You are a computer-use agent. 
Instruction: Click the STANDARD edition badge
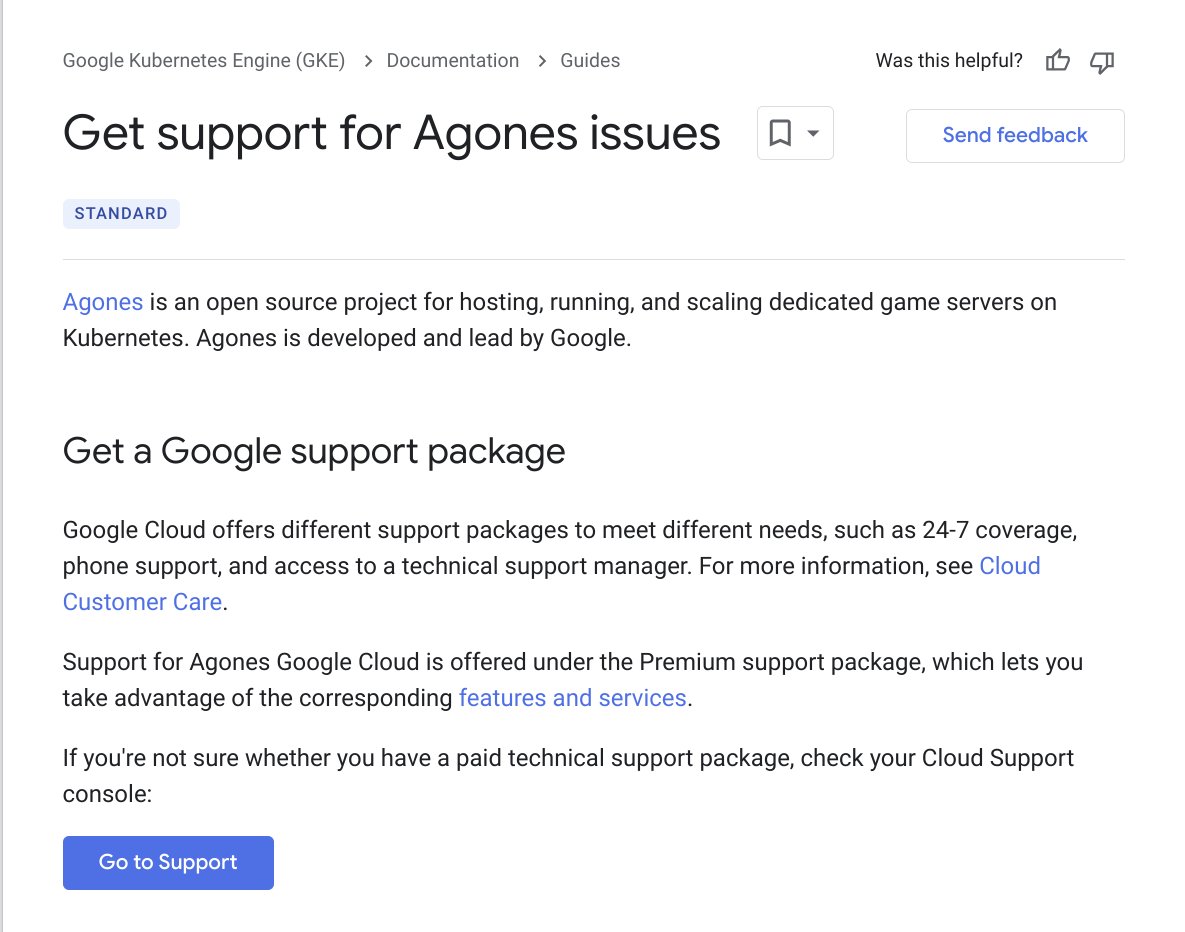pyautogui.click(x=121, y=213)
